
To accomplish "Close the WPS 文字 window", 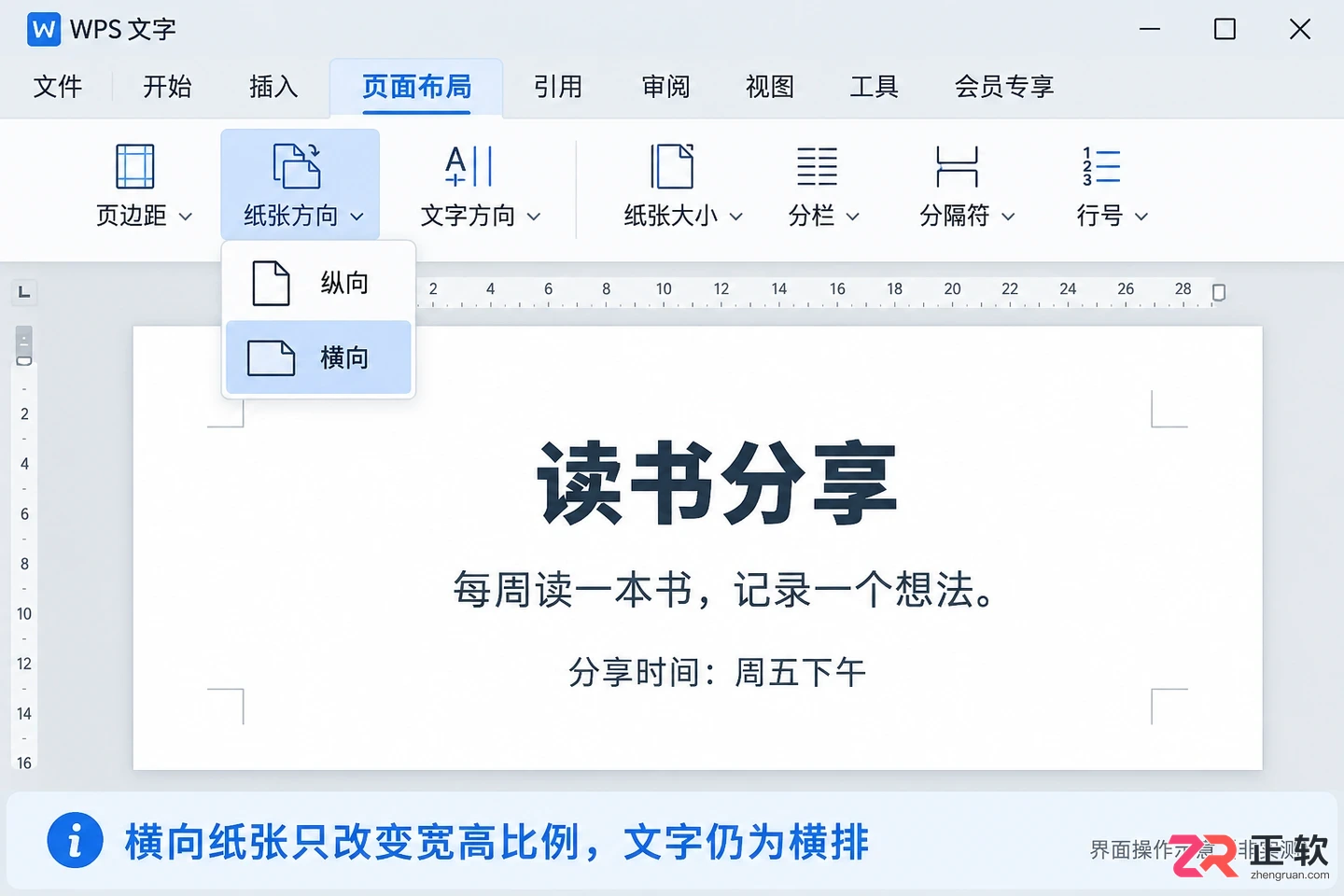I will [1300, 30].
